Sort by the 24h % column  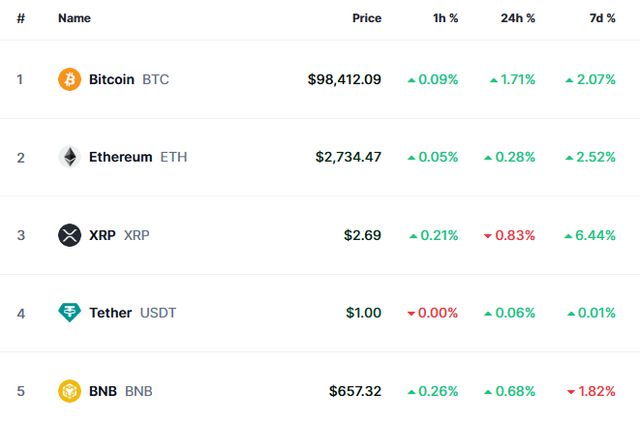click(518, 18)
